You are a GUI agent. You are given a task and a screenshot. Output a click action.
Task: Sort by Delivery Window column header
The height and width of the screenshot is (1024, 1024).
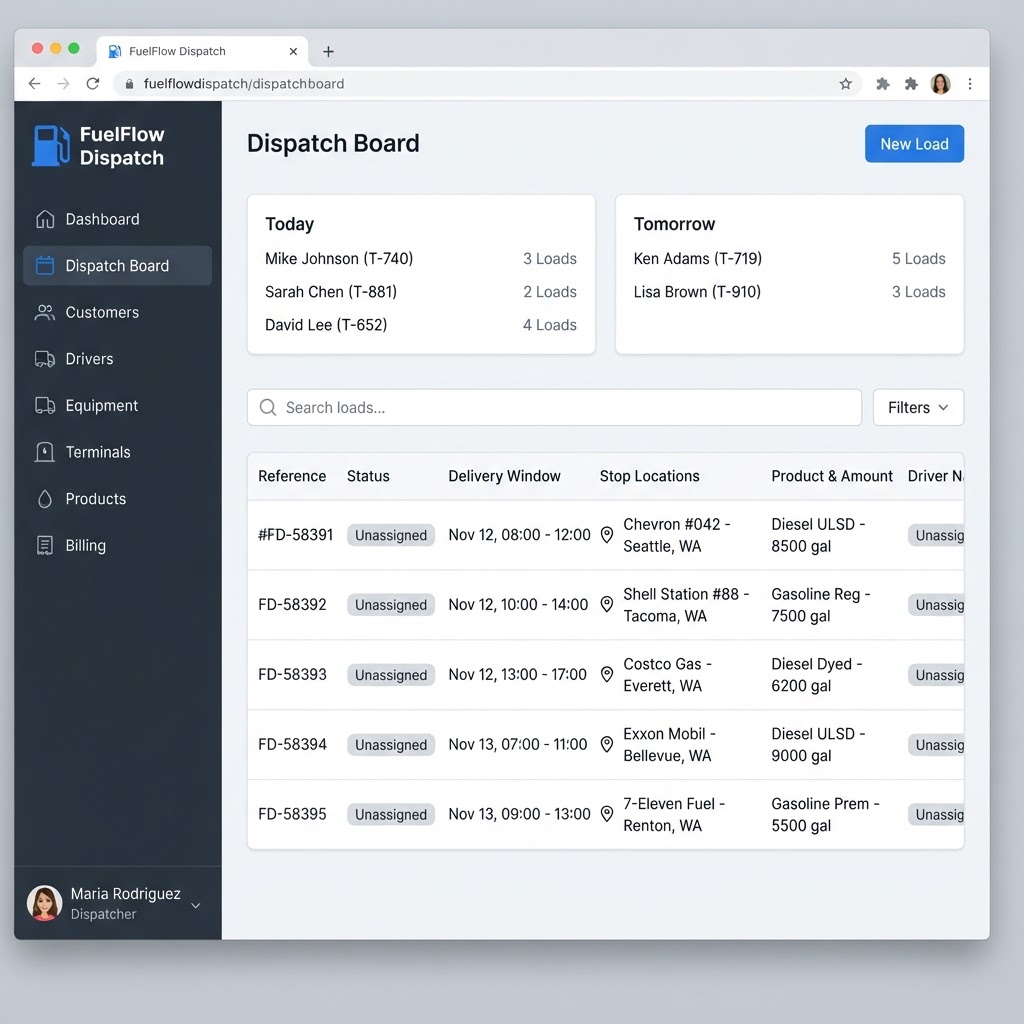[x=504, y=476]
